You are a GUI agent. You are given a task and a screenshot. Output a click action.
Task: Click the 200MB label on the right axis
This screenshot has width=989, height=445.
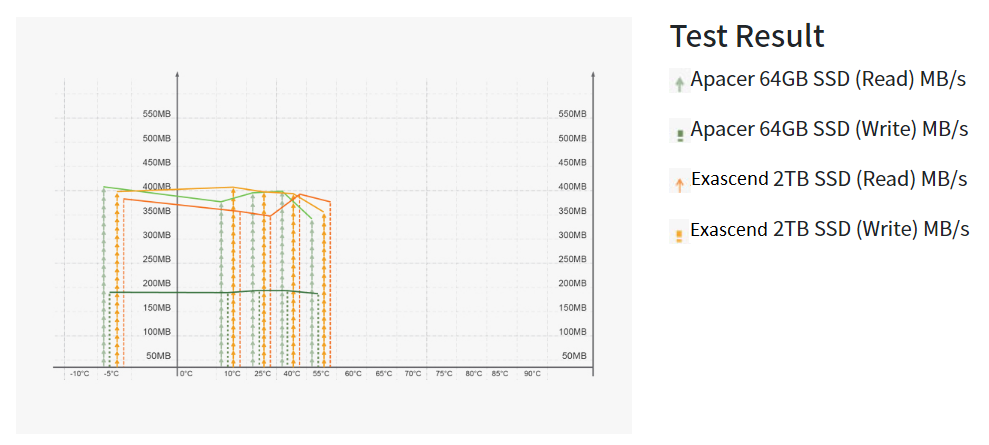(x=573, y=284)
